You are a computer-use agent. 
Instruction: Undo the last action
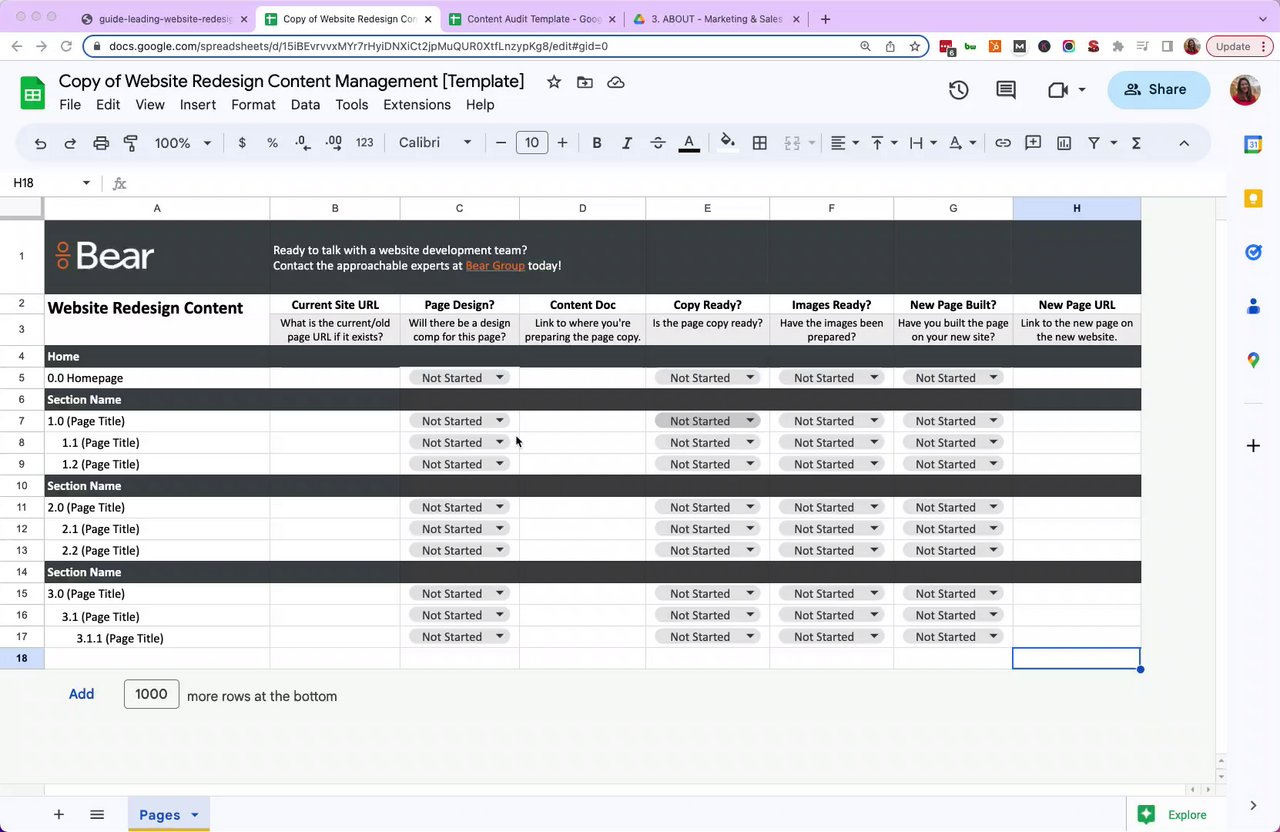pos(40,143)
